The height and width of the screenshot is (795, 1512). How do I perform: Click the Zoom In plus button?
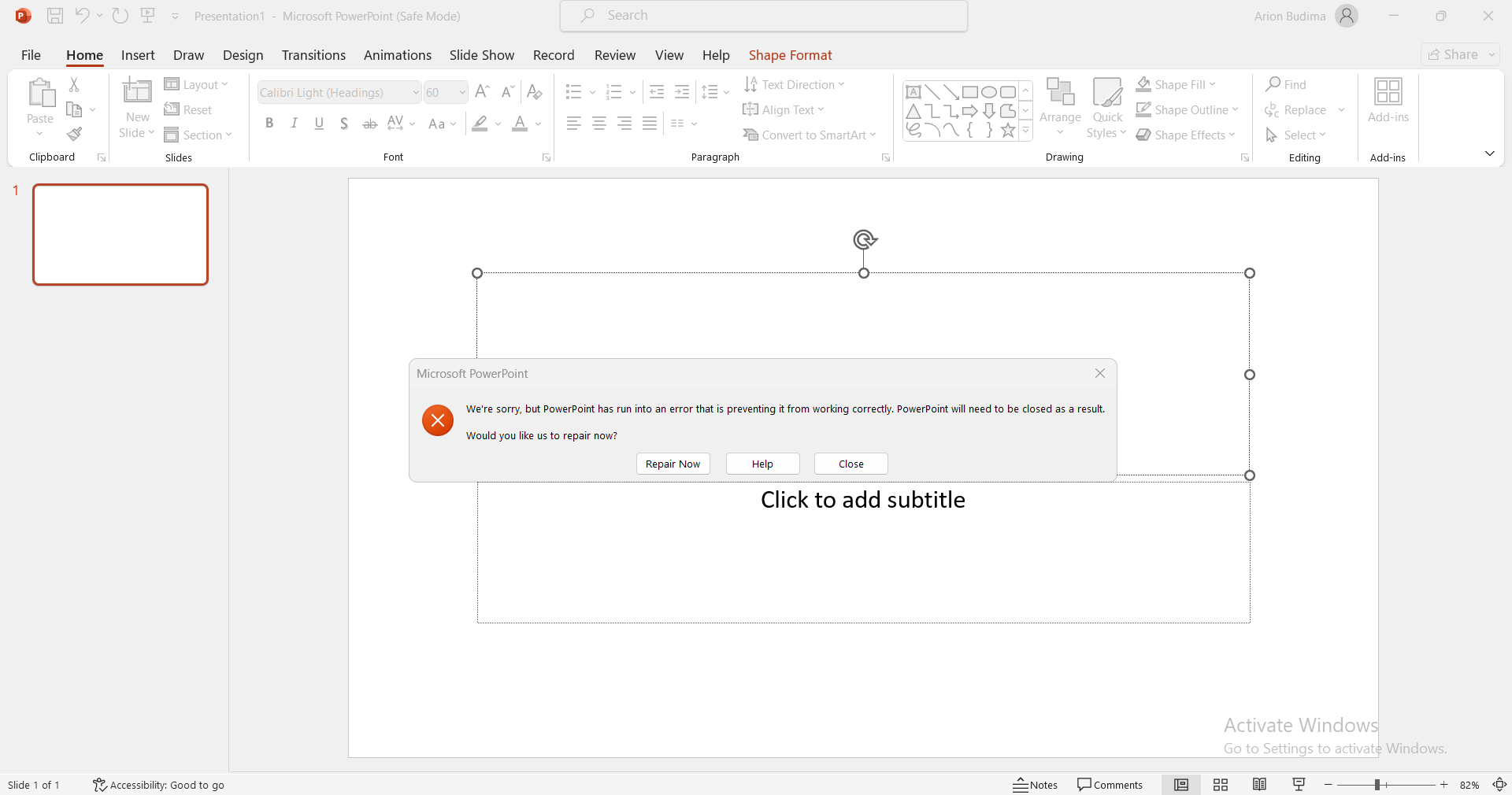pos(1444,785)
